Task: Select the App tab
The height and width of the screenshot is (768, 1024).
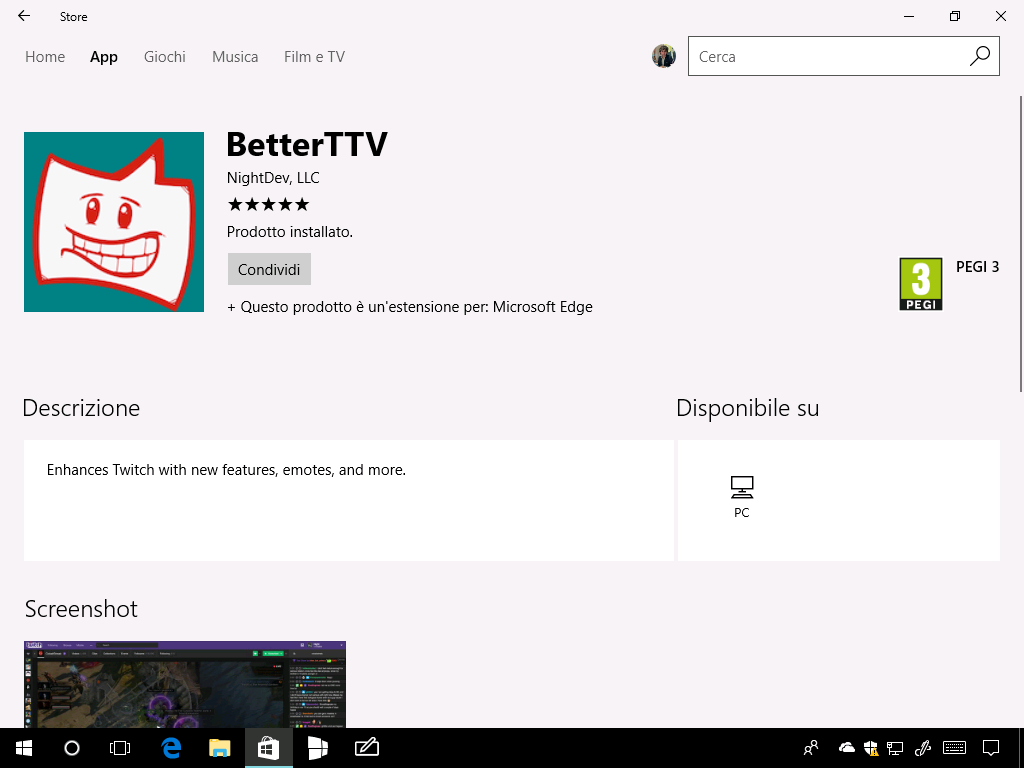Action: [x=104, y=57]
